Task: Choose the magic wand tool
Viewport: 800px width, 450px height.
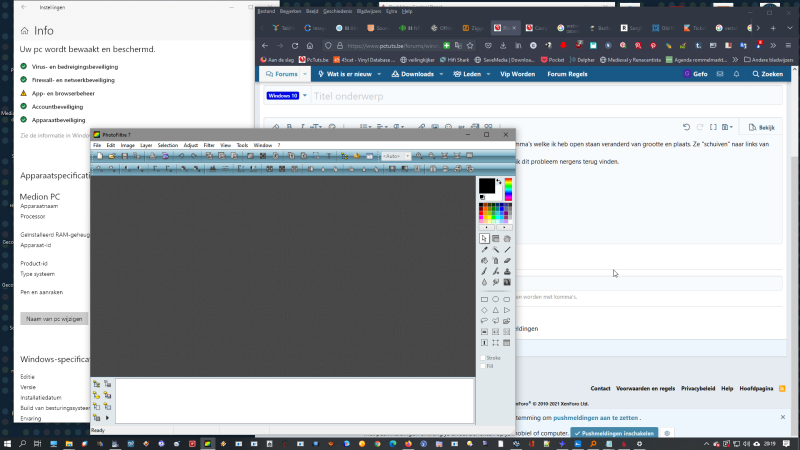Action: pos(496,250)
